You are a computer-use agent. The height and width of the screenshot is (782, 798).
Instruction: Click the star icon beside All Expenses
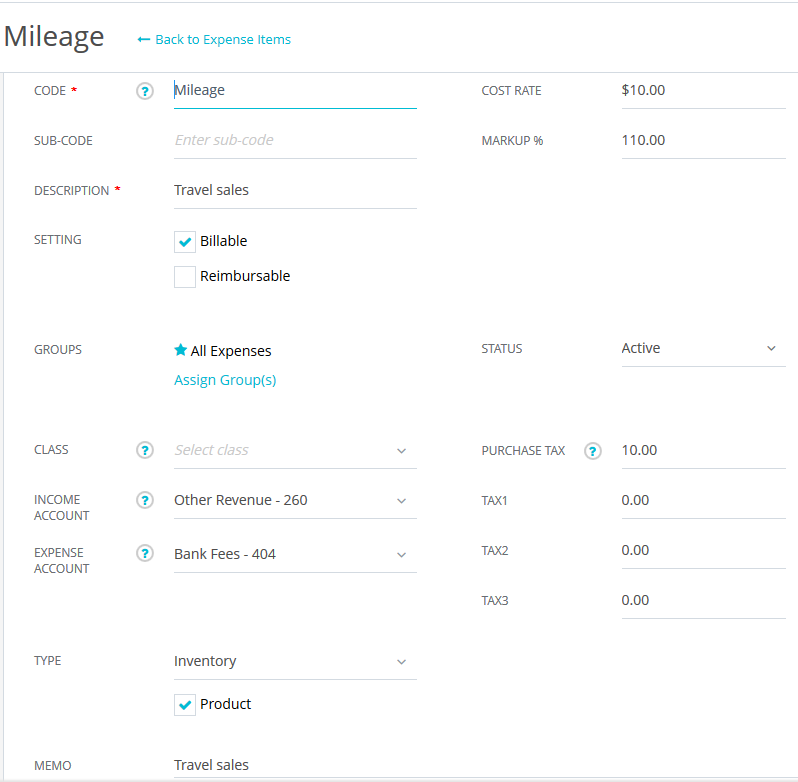180,350
